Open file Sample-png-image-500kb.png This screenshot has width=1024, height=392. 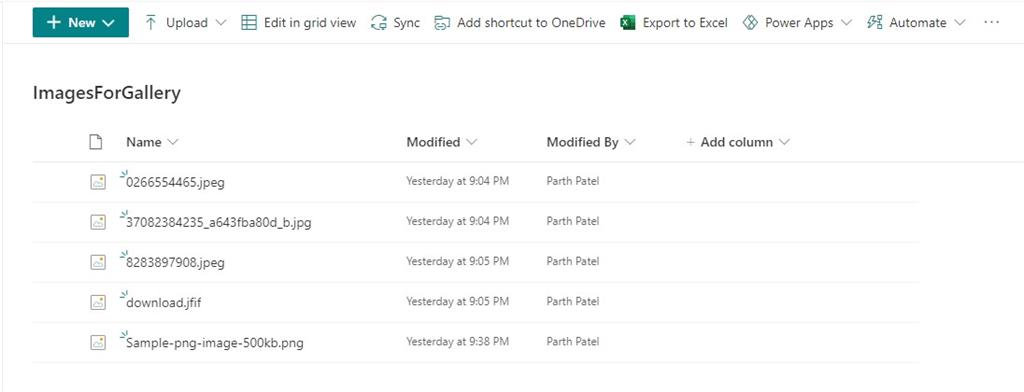pos(215,343)
